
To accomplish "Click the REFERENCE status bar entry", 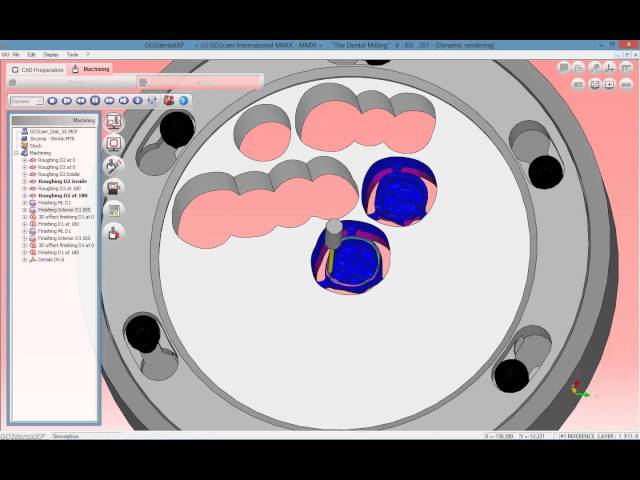I will tap(578, 436).
